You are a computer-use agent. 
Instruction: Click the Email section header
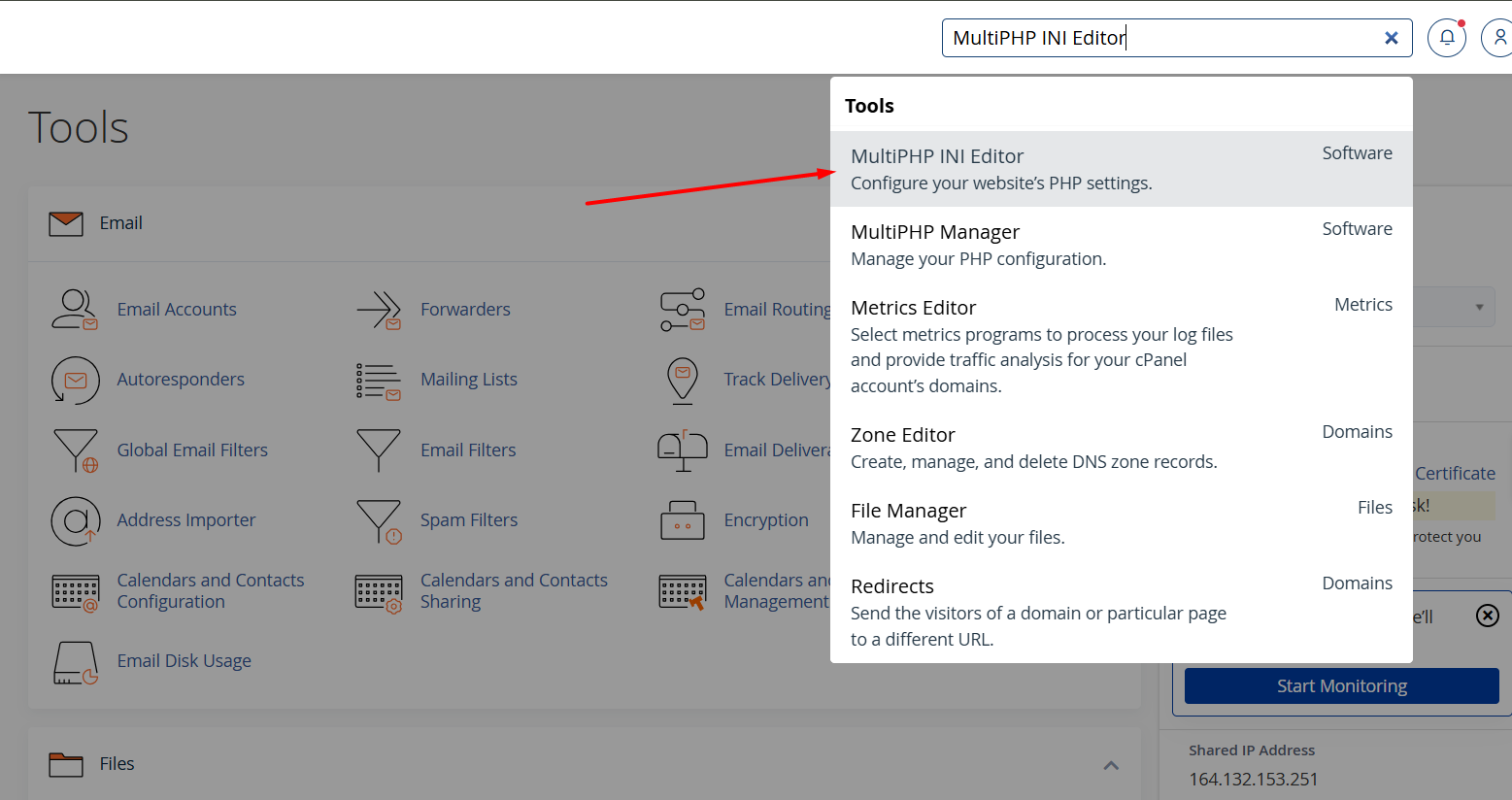(x=585, y=223)
